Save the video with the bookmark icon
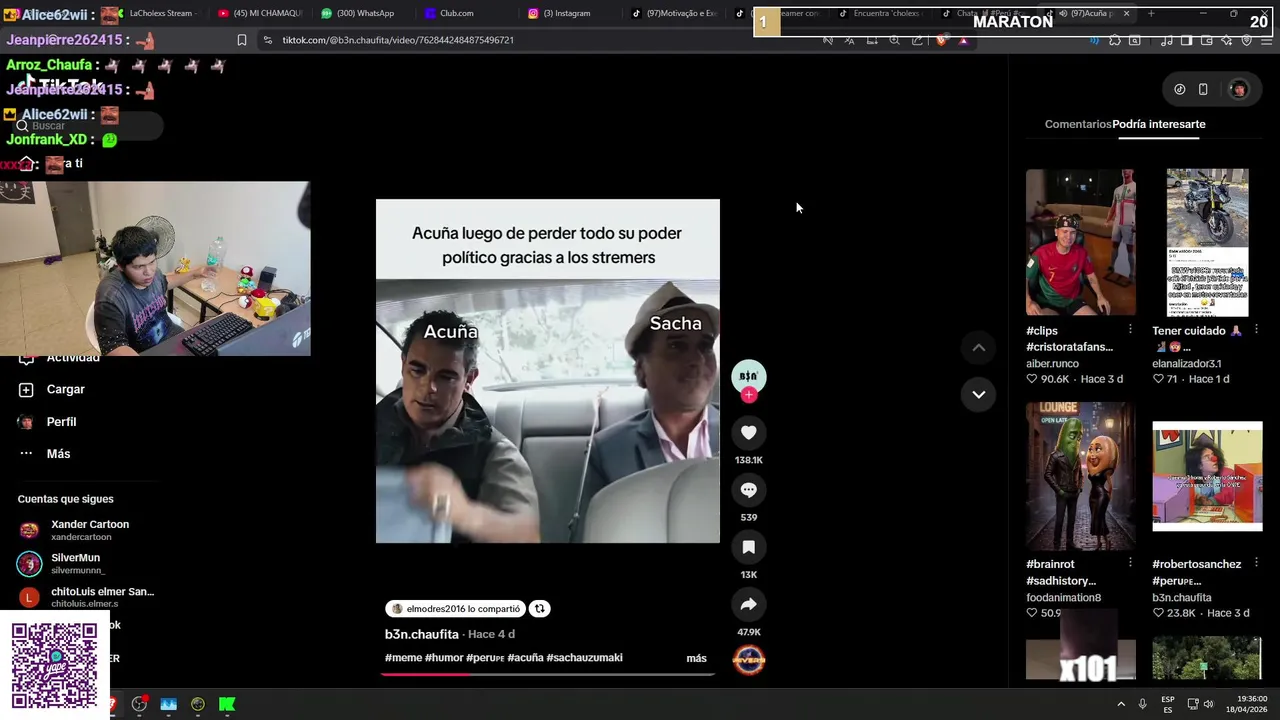The image size is (1280, 720). coord(748,547)
